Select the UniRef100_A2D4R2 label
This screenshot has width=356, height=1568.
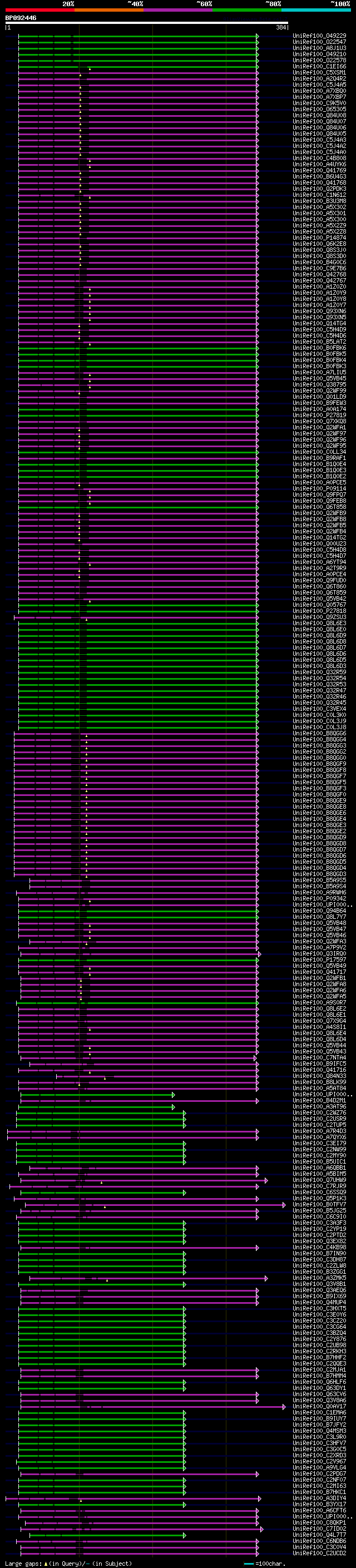pos(319,78)
